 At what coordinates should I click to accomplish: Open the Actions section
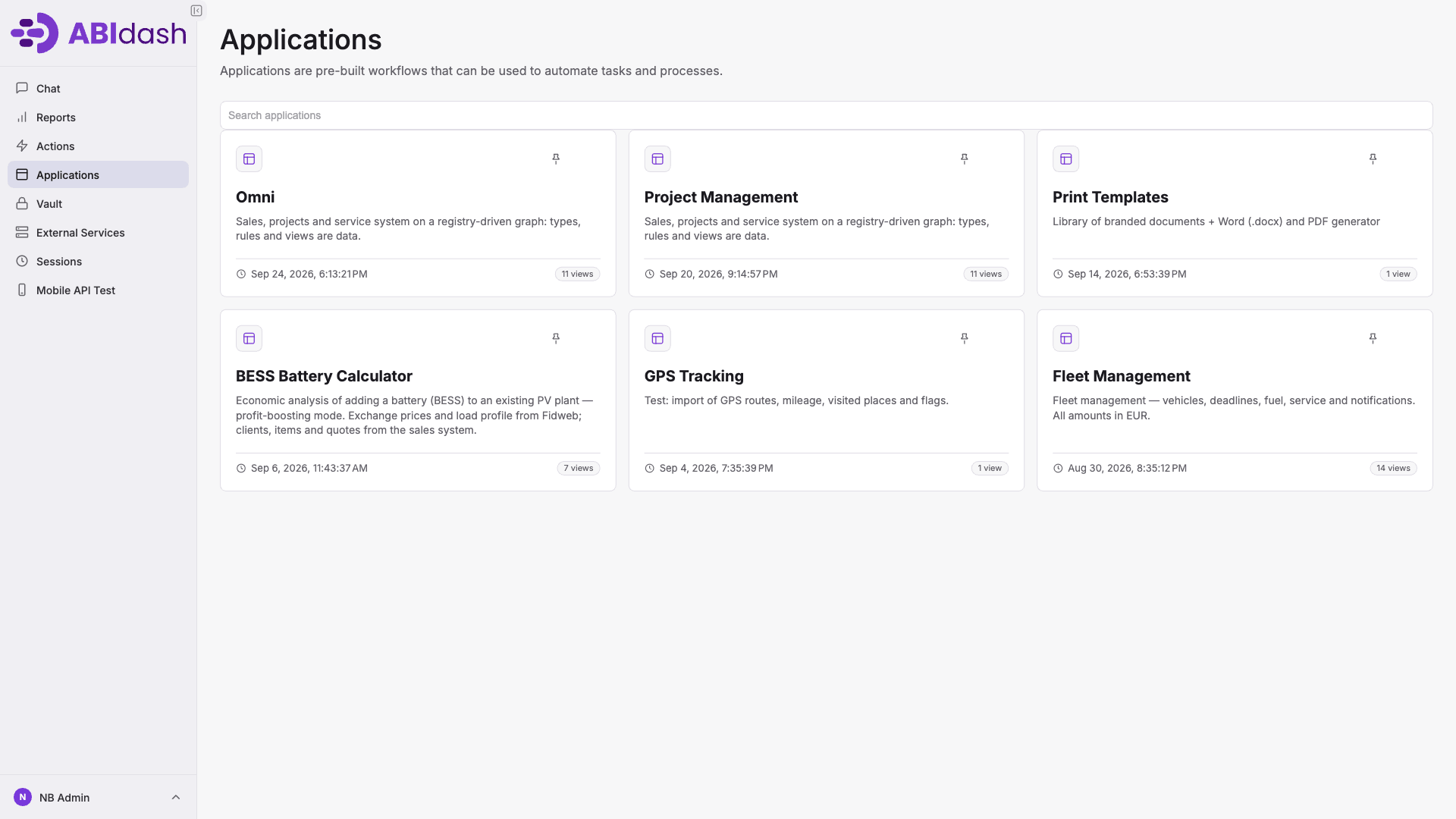[x=98, y=146]
